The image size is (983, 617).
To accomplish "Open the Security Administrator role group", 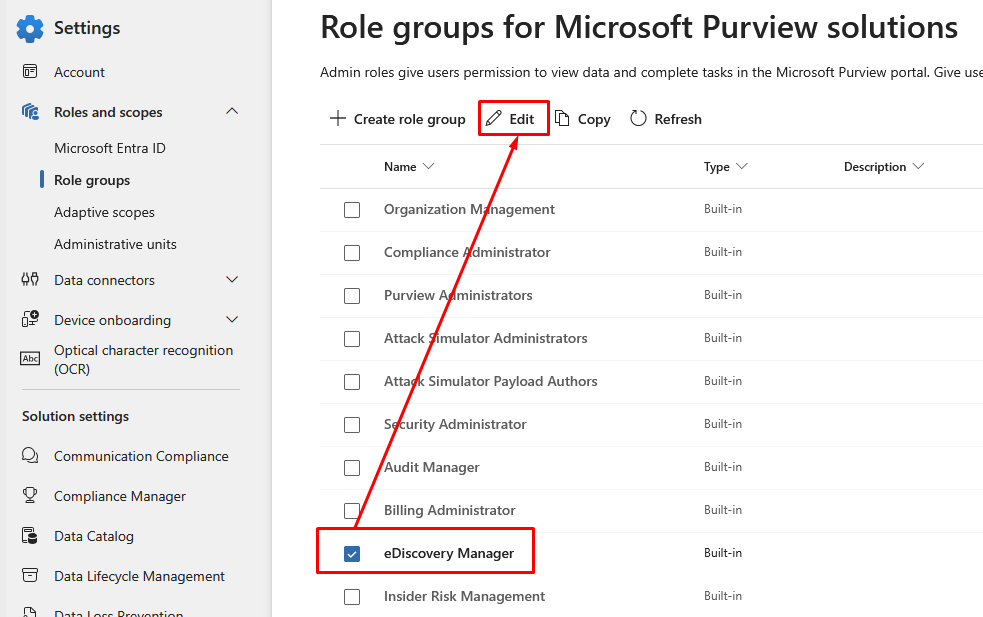I will 455,425.
